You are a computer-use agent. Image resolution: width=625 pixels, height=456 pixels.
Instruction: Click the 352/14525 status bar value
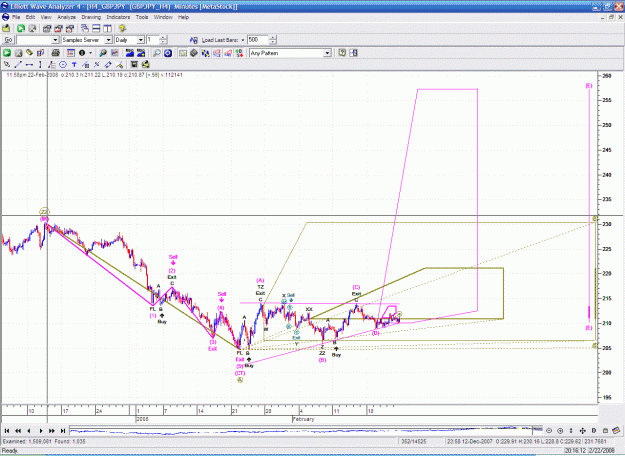[x=414, y=441]
